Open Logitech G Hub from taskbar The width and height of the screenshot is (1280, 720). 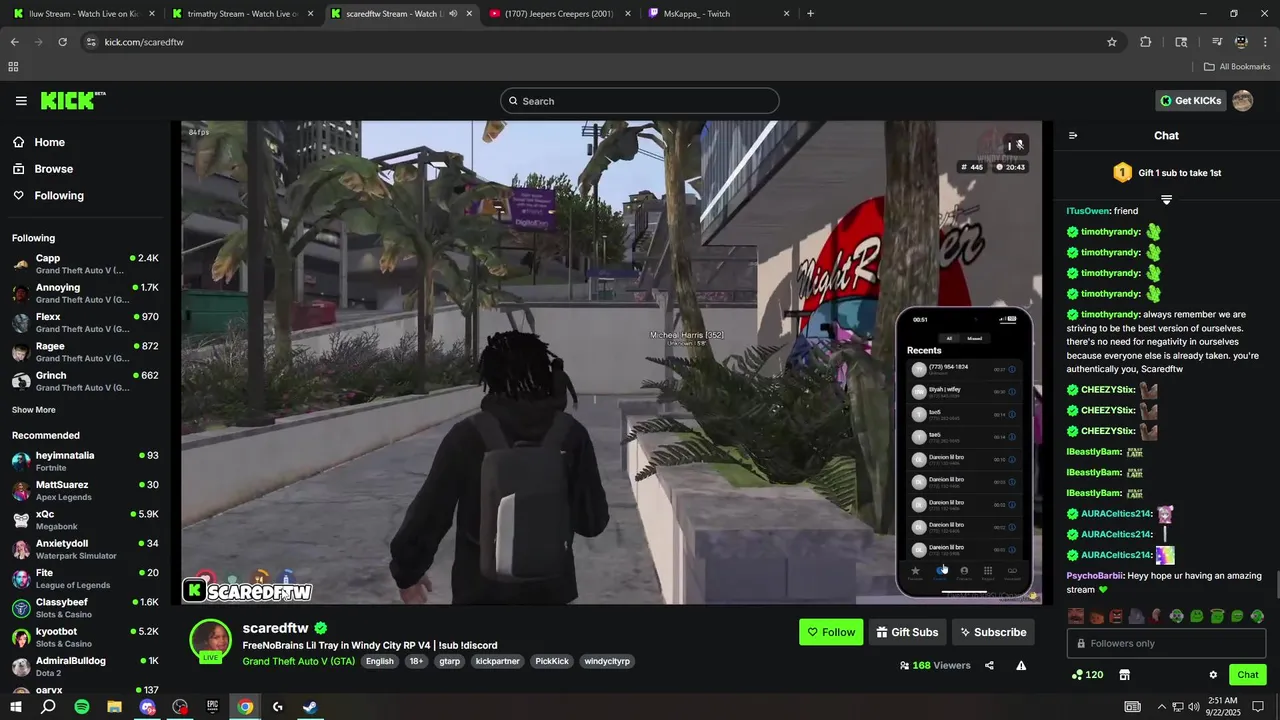[x=277, y=707]
